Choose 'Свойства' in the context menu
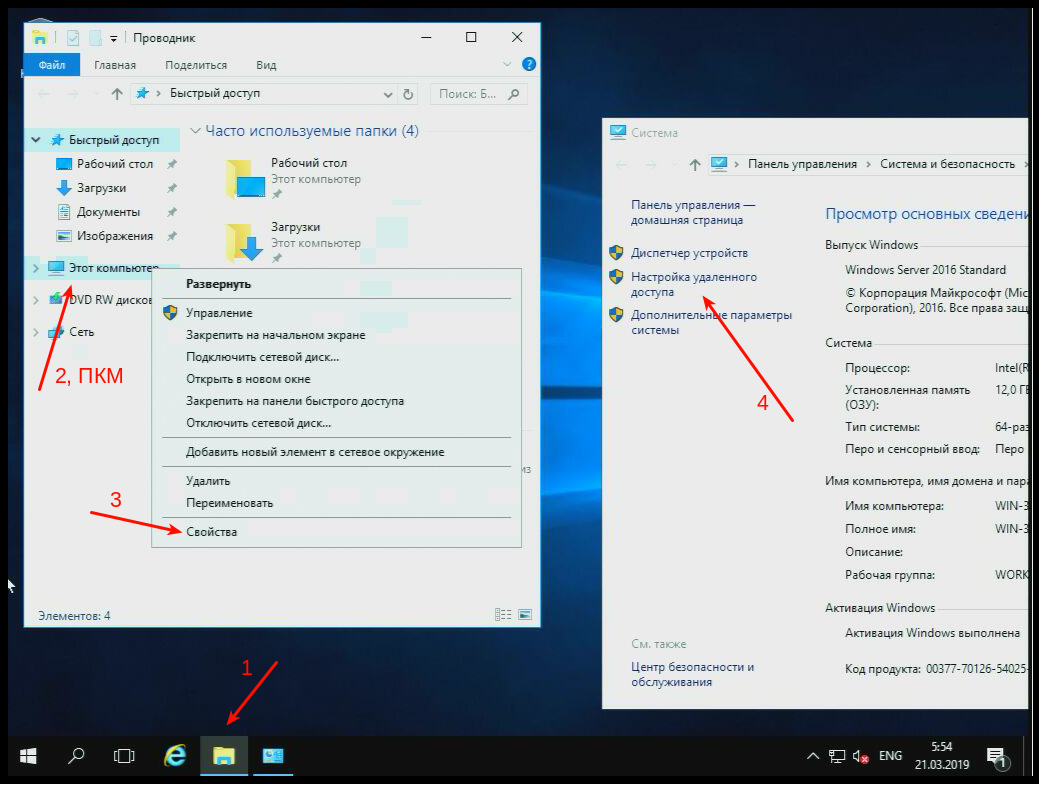 coord(212,532)
